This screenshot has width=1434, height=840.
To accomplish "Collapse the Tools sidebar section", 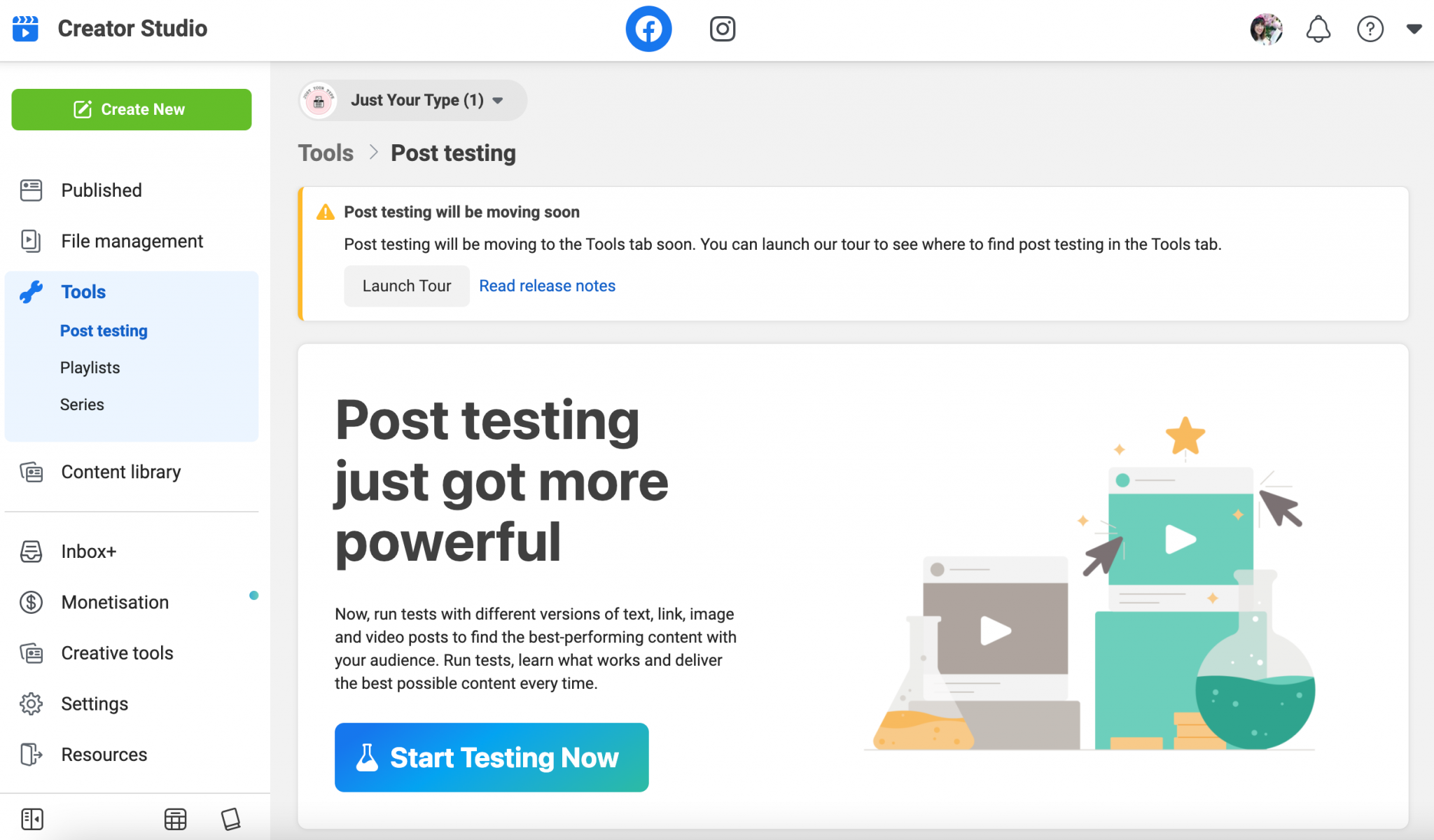I will click(x=83, y=292).
